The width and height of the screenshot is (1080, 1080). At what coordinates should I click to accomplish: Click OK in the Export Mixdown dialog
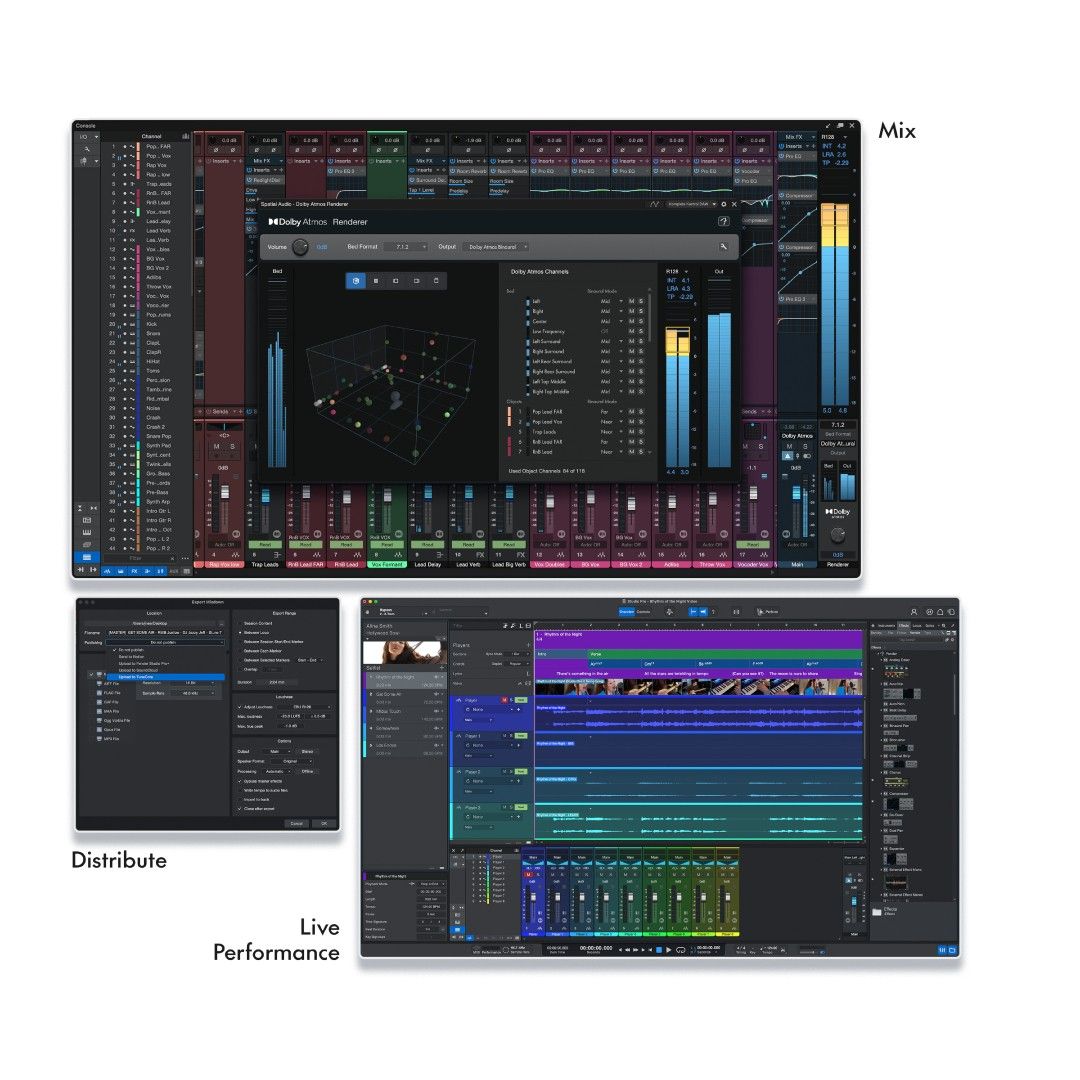coord(323,824)
